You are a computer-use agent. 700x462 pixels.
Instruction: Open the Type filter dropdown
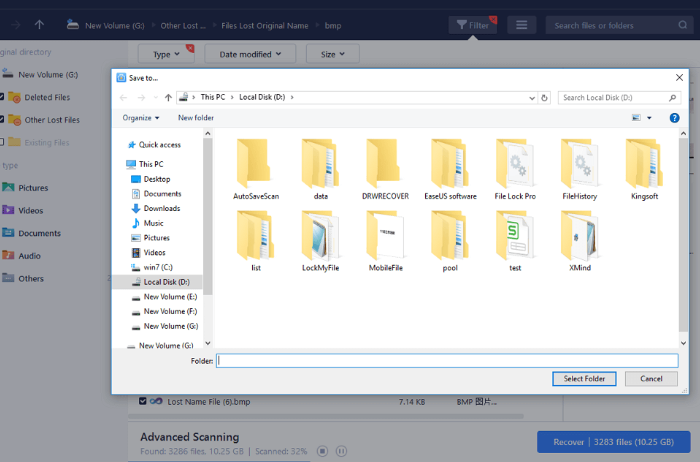(x=166, y=54)
